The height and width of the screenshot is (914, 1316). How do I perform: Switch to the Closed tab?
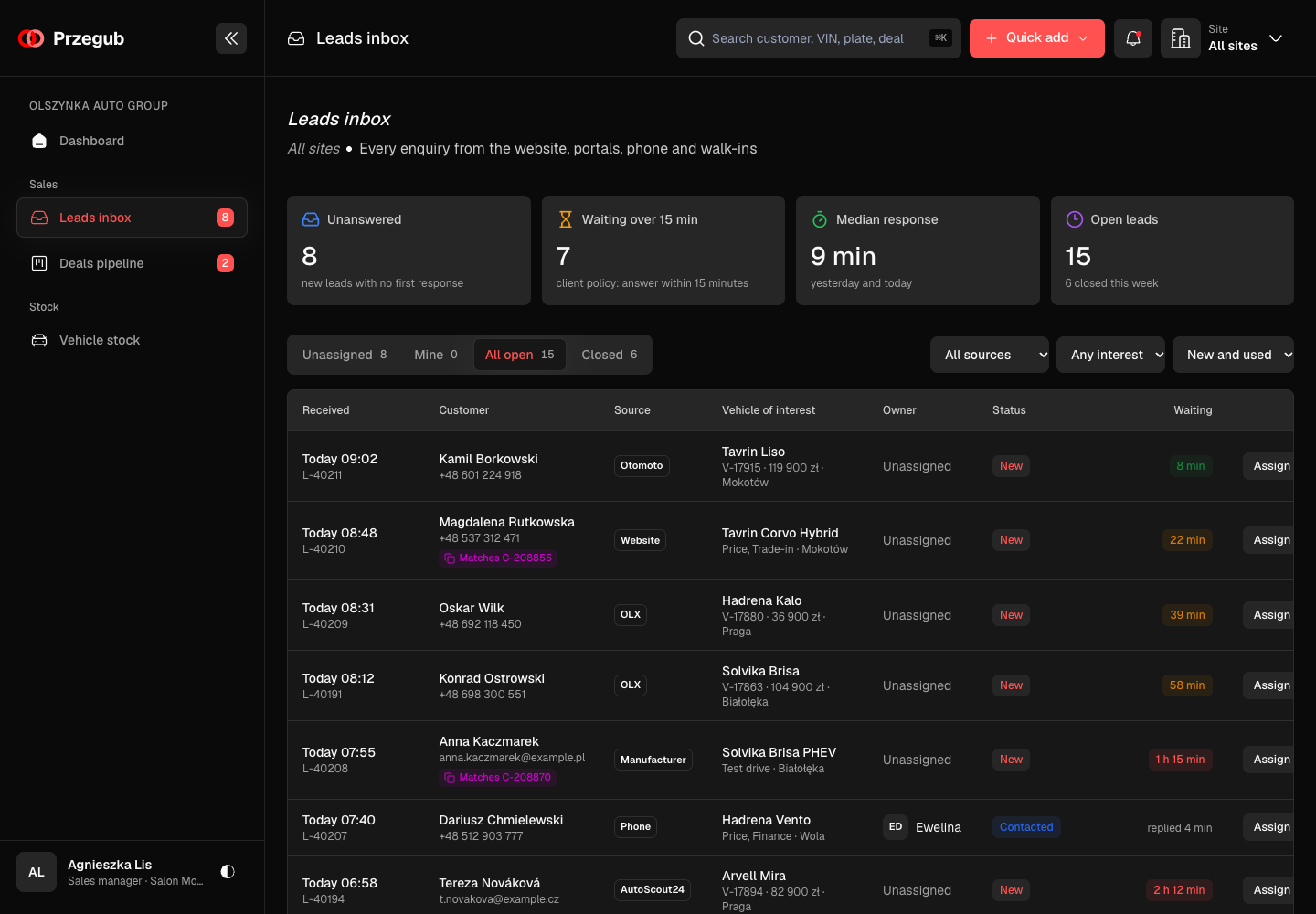[x=610, y=355]
